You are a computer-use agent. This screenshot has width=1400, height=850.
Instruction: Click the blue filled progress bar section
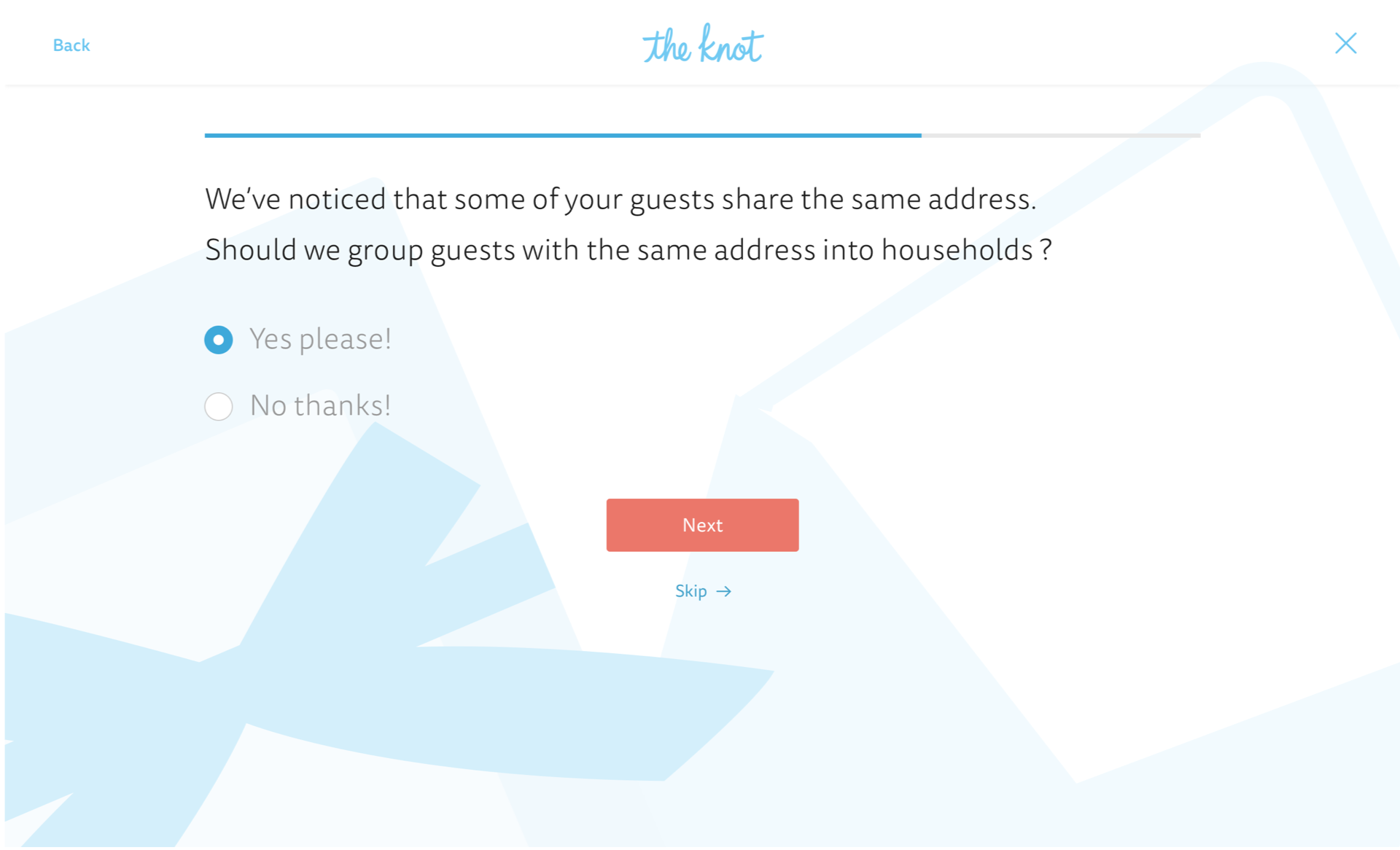click(561, 136)
